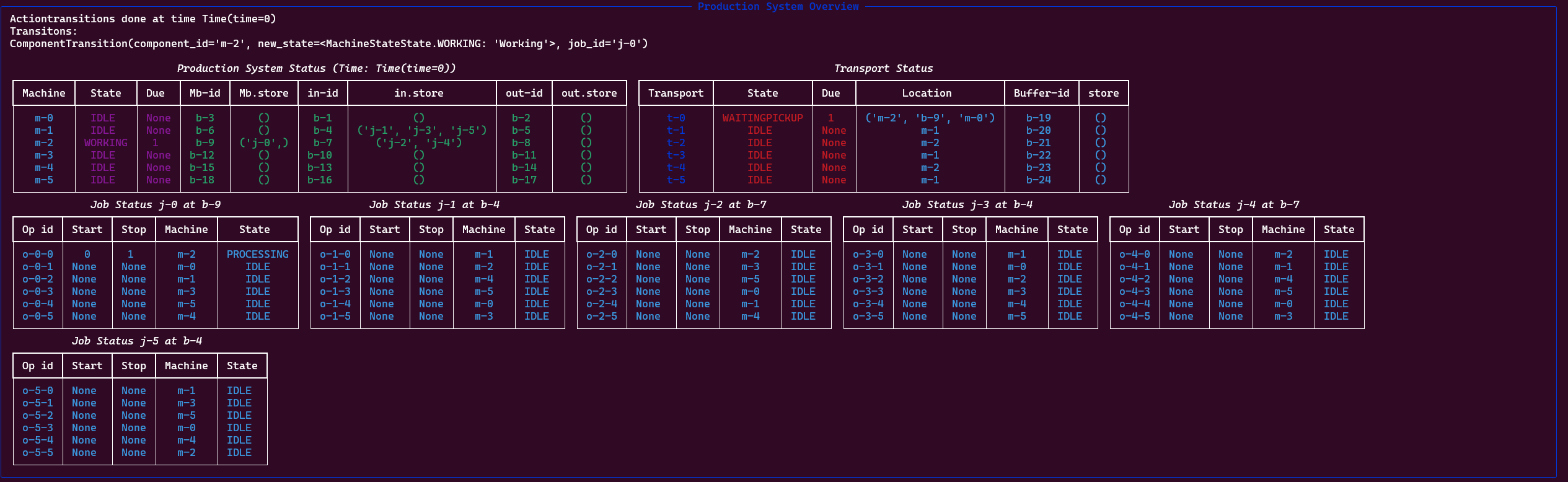Click the 'Mb.store' column header
1568x482 pixels.
click(x=264, y=93)
